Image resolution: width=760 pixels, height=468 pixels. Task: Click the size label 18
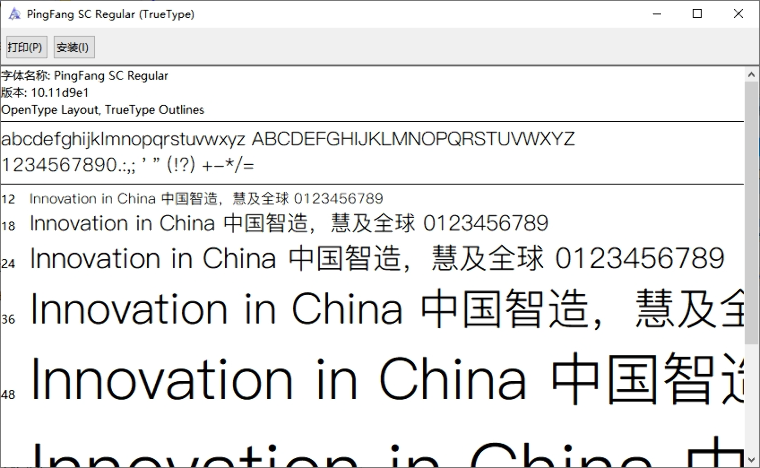8,226
